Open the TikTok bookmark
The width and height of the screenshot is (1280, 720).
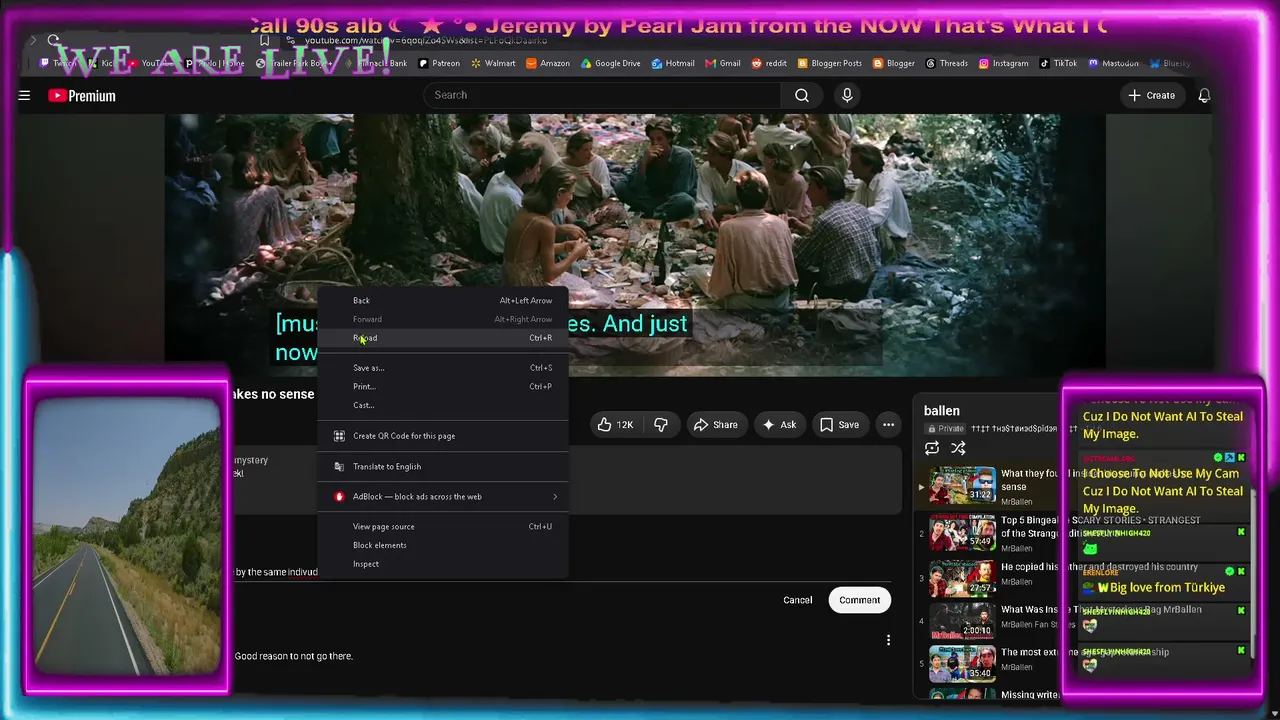(x=1059, y=63)
